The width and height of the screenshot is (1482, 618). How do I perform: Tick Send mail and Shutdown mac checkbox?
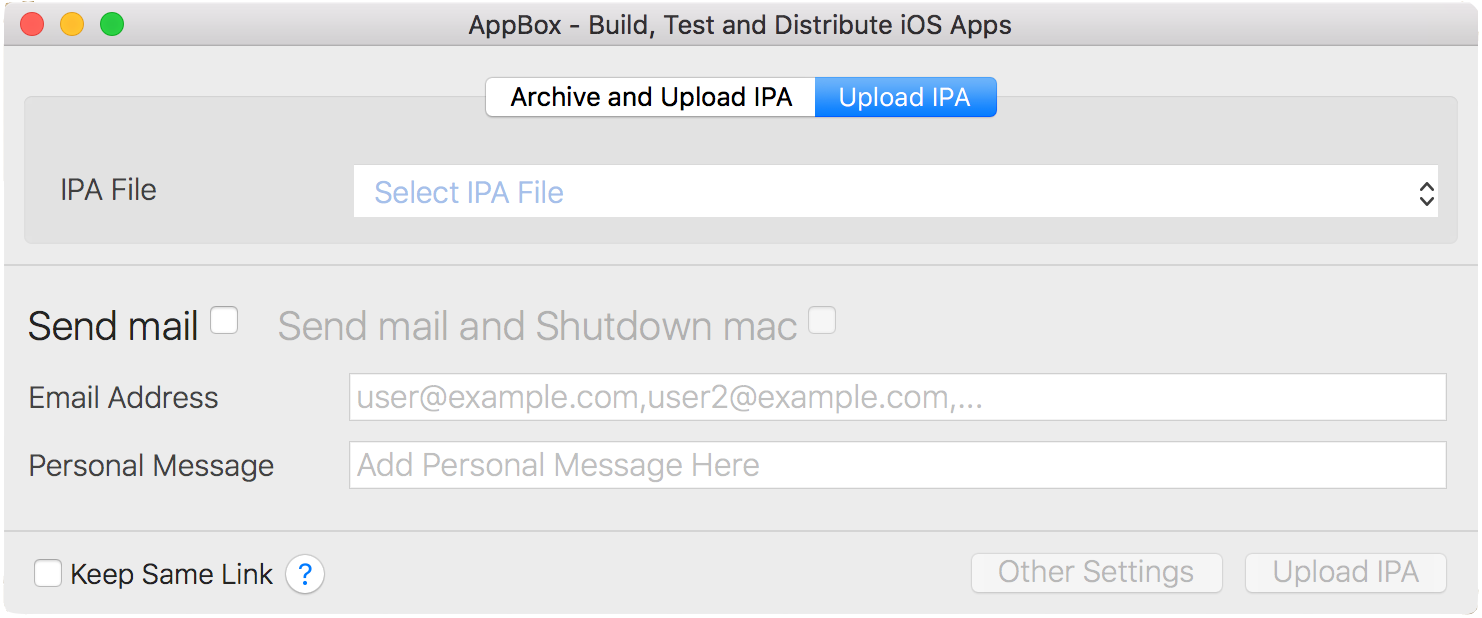[x=822, y=320]
